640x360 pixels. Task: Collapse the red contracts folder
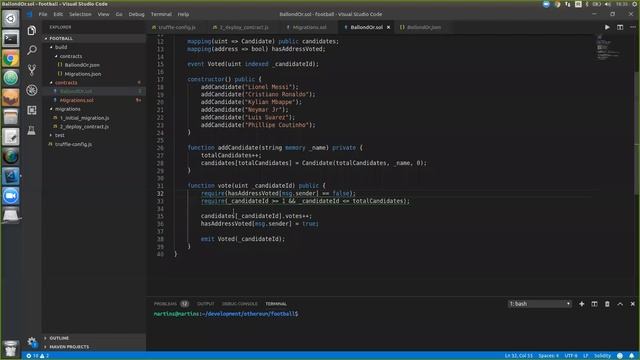(x=66, y=83)
